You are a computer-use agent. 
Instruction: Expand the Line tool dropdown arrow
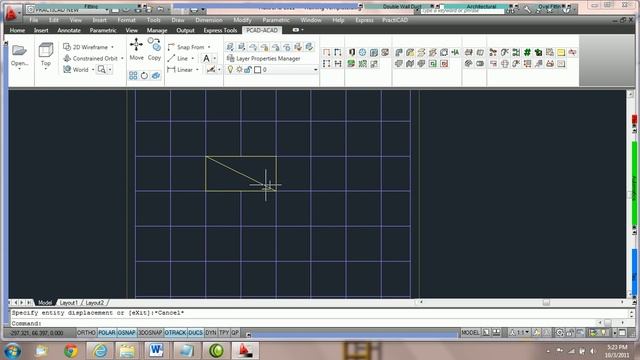pyautogui.click(x=193, y=58)
